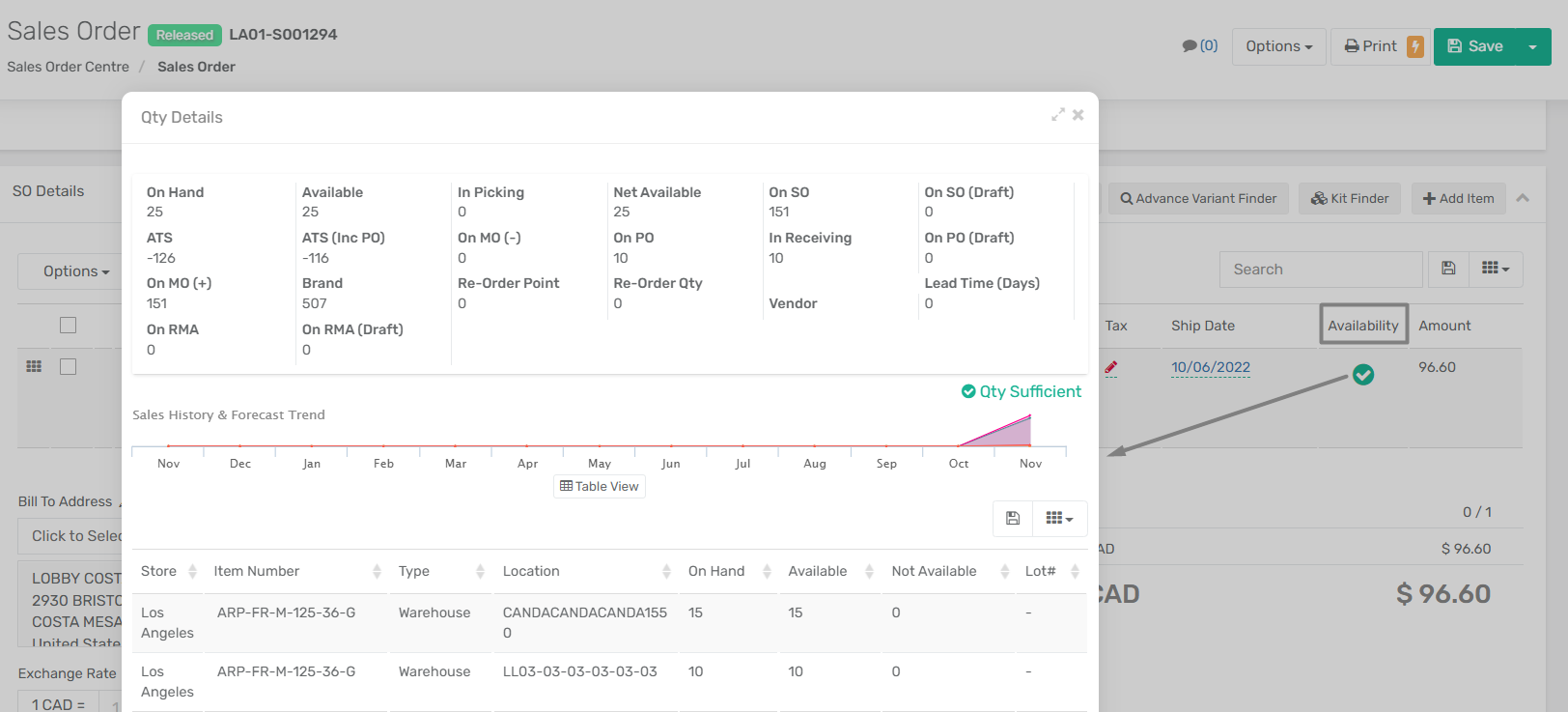This screenshot has width=1568, height=712.
Task: Click the comments bubble icon
Action: click(1190, 45)
